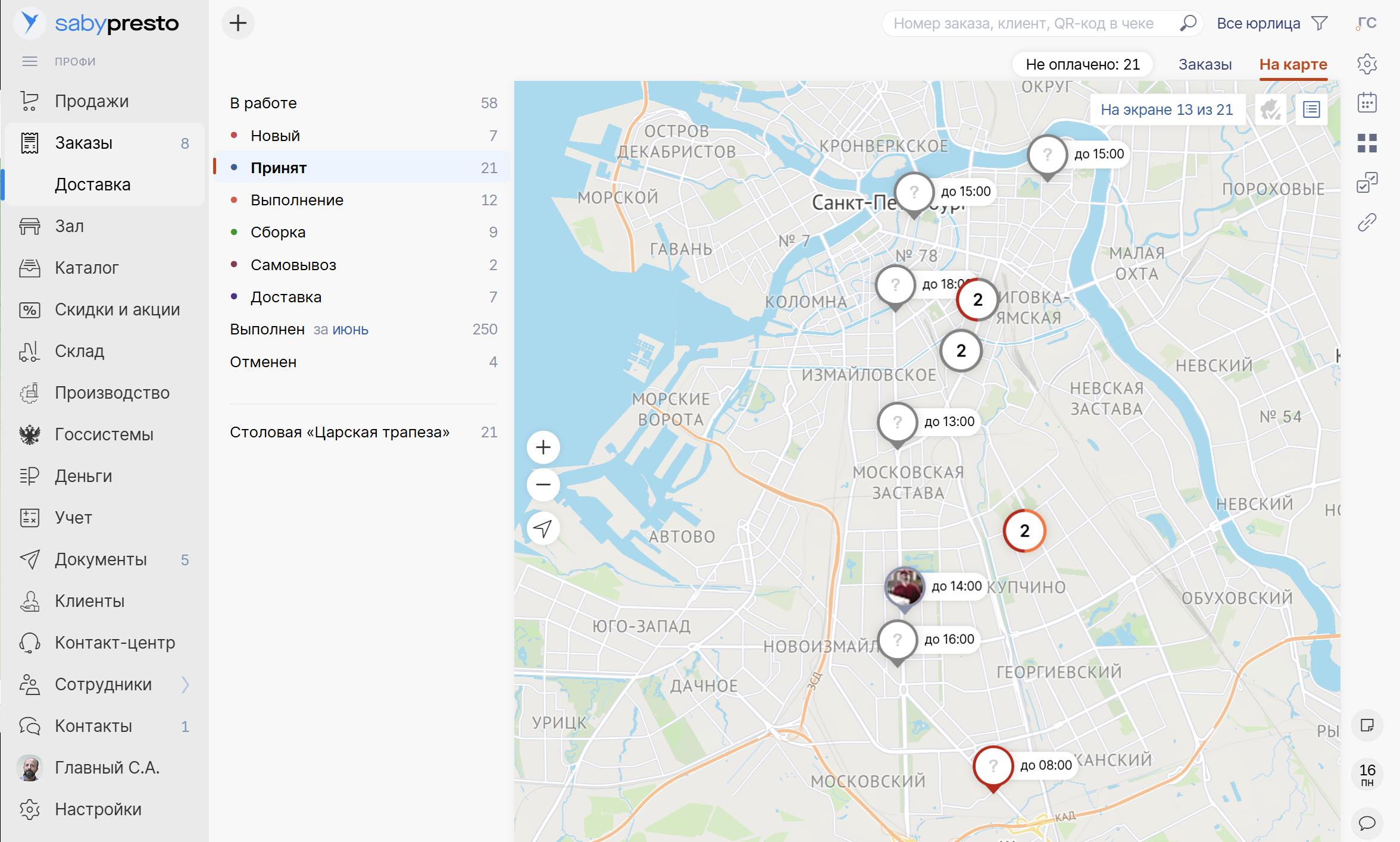
Task: Toggle the map layer button near list icon
Action: (x=1270, y=109)
